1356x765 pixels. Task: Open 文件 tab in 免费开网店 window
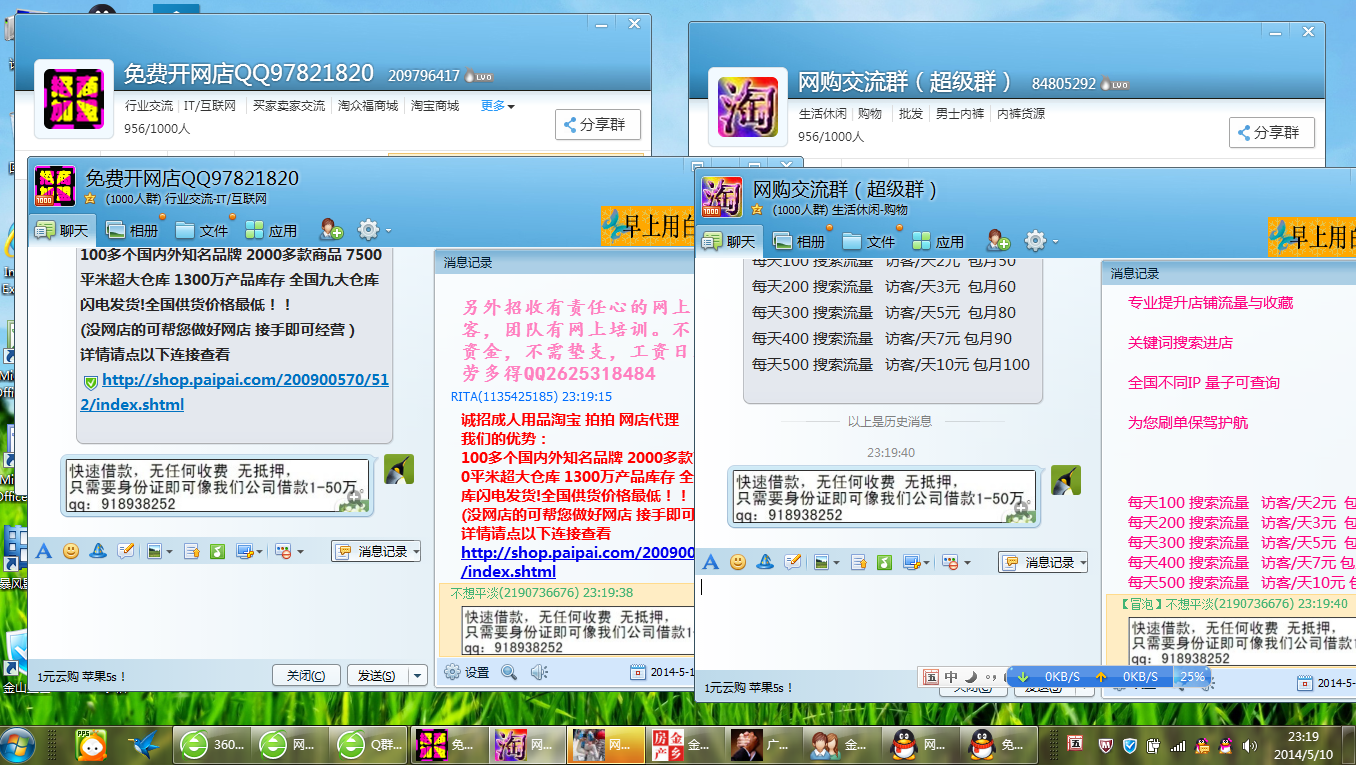(201, 230)
